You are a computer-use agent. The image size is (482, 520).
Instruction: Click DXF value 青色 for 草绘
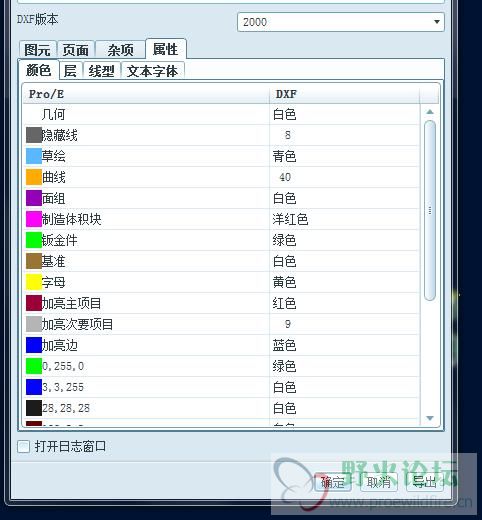coord(284,156)
